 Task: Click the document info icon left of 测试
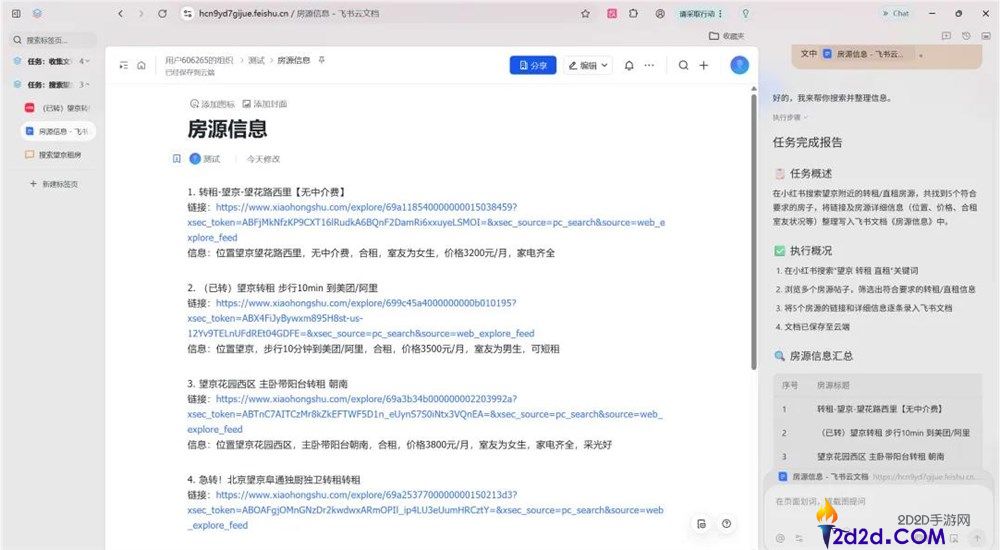pos(177,159)
